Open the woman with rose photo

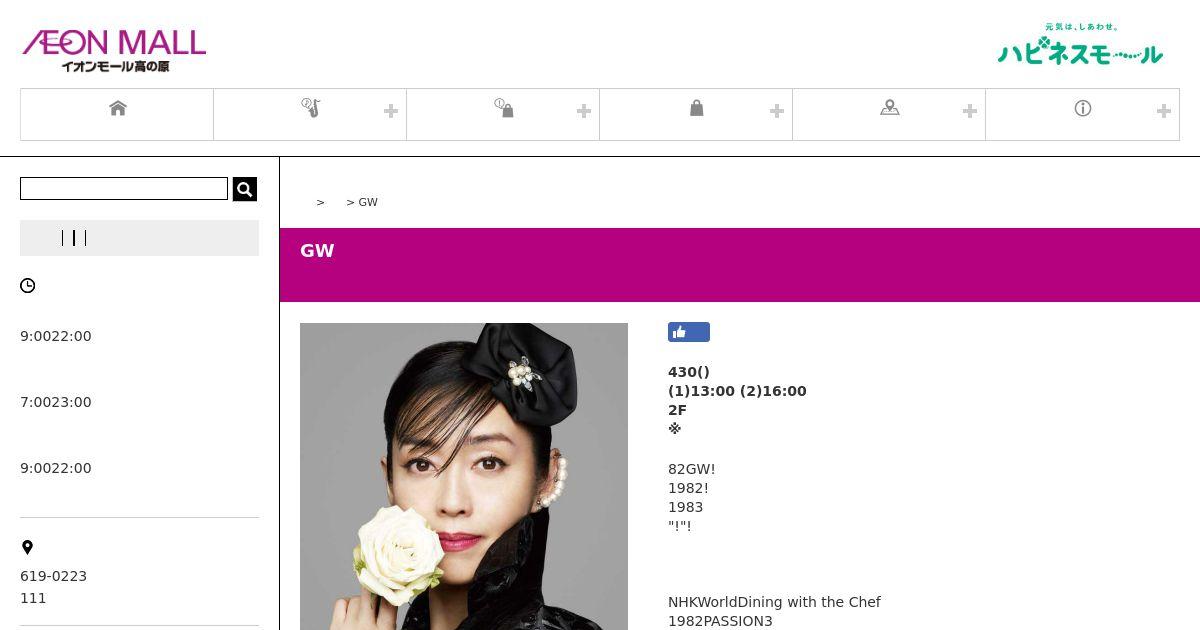[464, 476]
